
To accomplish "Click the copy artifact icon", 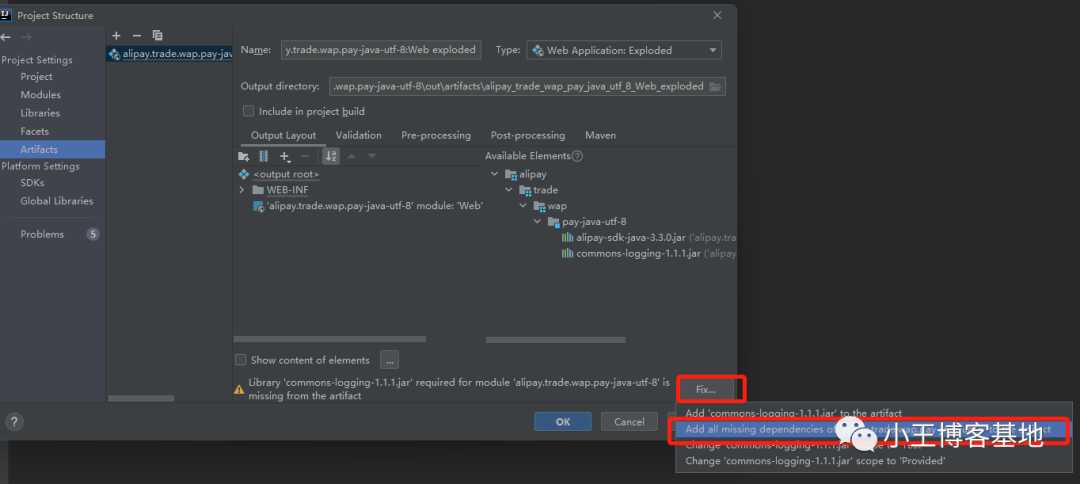I will (157, 35).
